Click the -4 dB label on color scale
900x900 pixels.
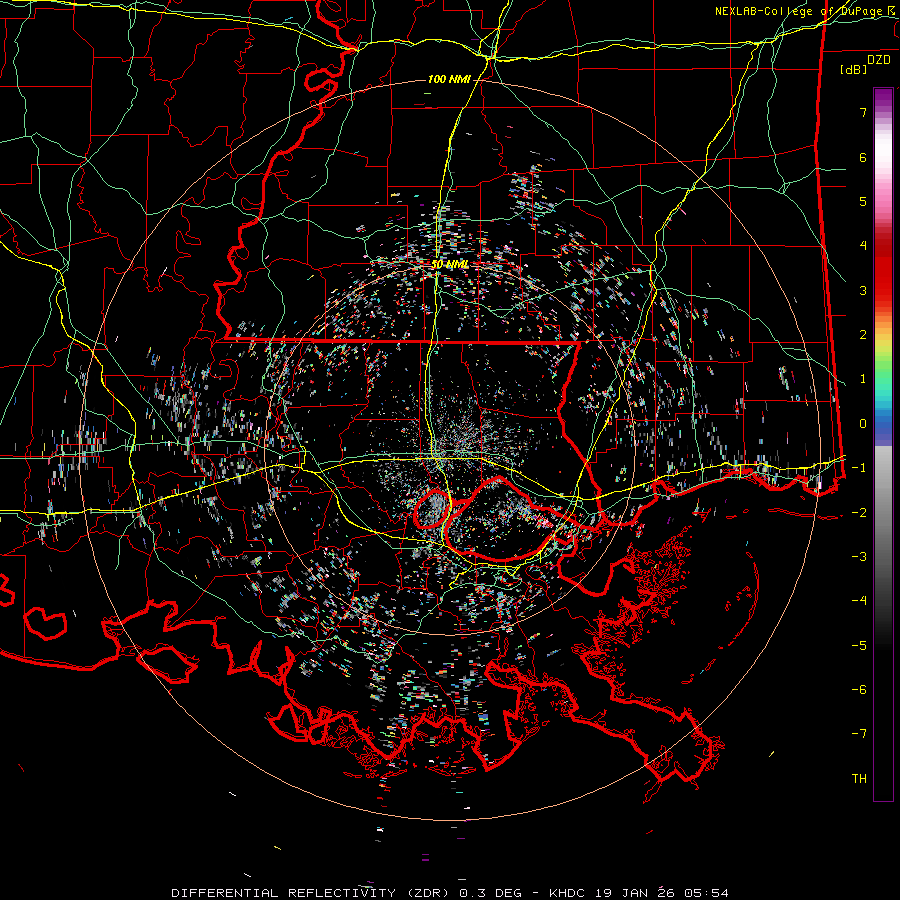tap(859, 601)
